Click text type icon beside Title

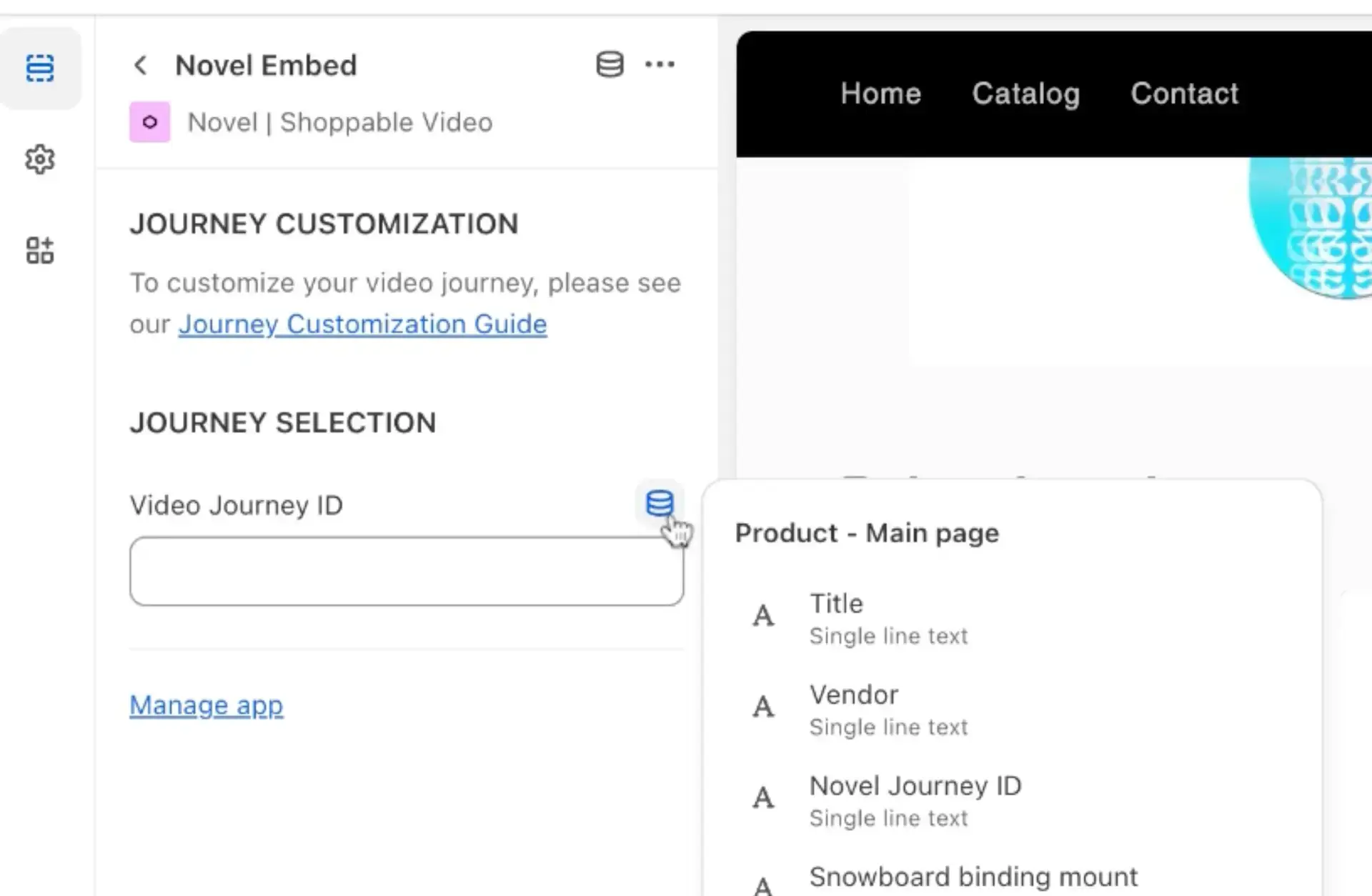click(763, 617)
